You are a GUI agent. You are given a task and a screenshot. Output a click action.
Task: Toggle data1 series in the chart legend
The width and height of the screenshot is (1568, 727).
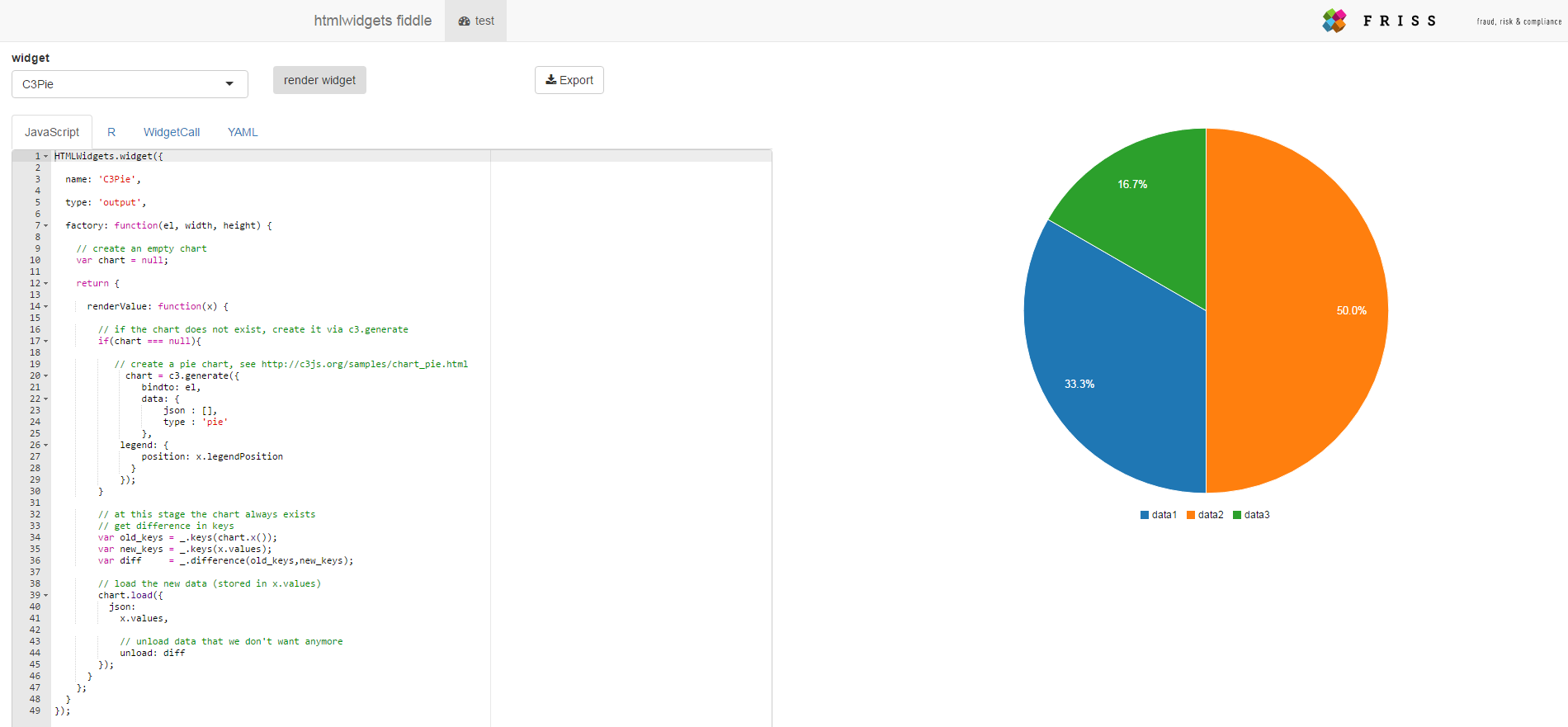1159,515
